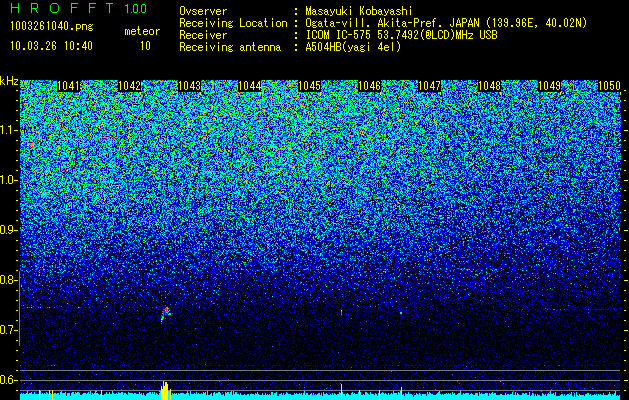Click the 1047 time marker
This screenshot has height=400, width=629.
[429, 86]
